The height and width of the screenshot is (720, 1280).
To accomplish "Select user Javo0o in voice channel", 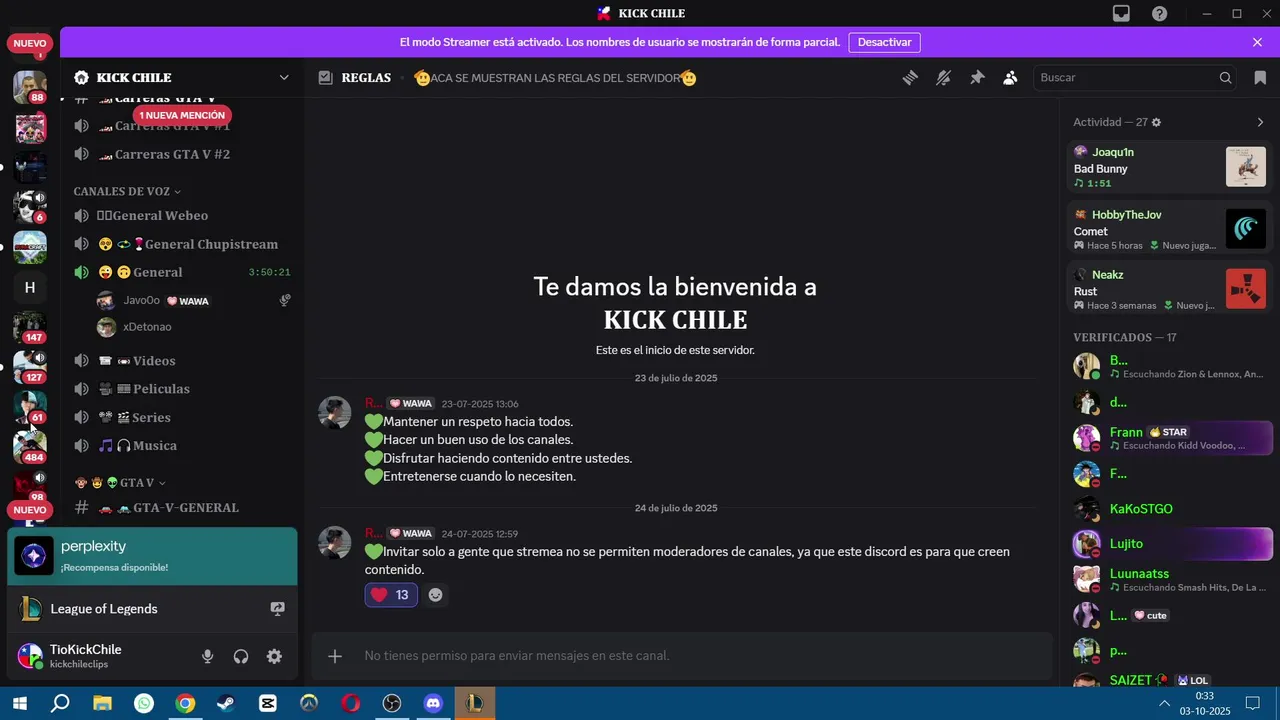I will tap(194, 300).
